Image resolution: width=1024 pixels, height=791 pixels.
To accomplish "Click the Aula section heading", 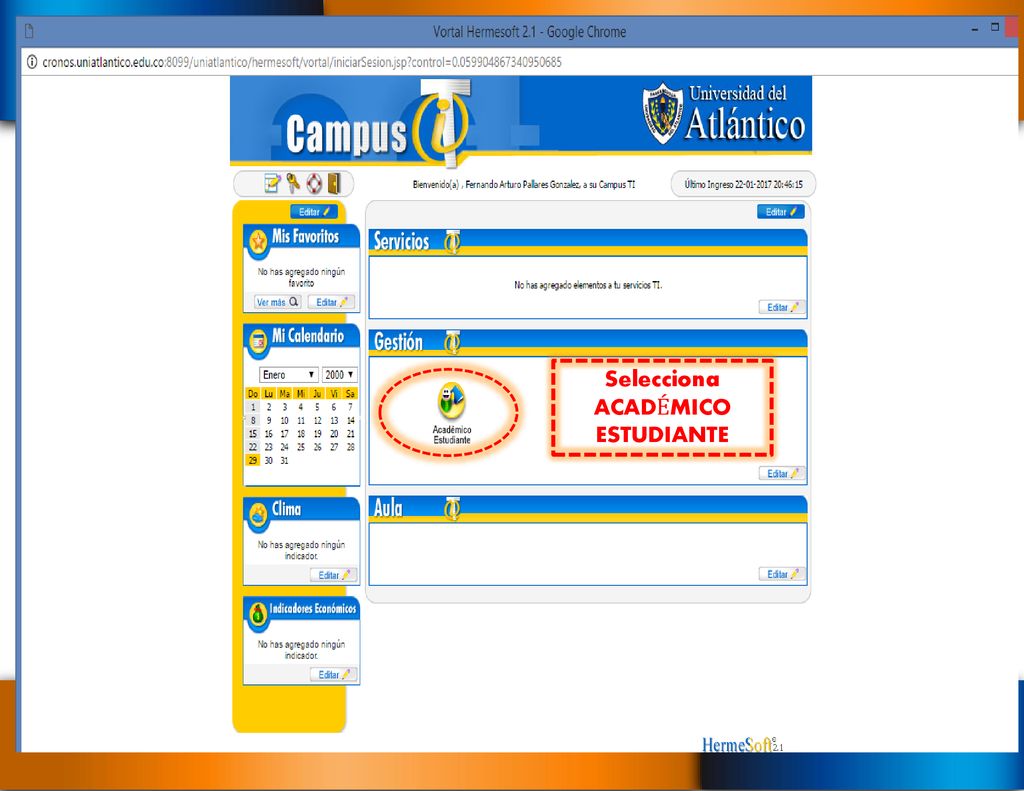I will pyautogui.click(x=388, y=508).
